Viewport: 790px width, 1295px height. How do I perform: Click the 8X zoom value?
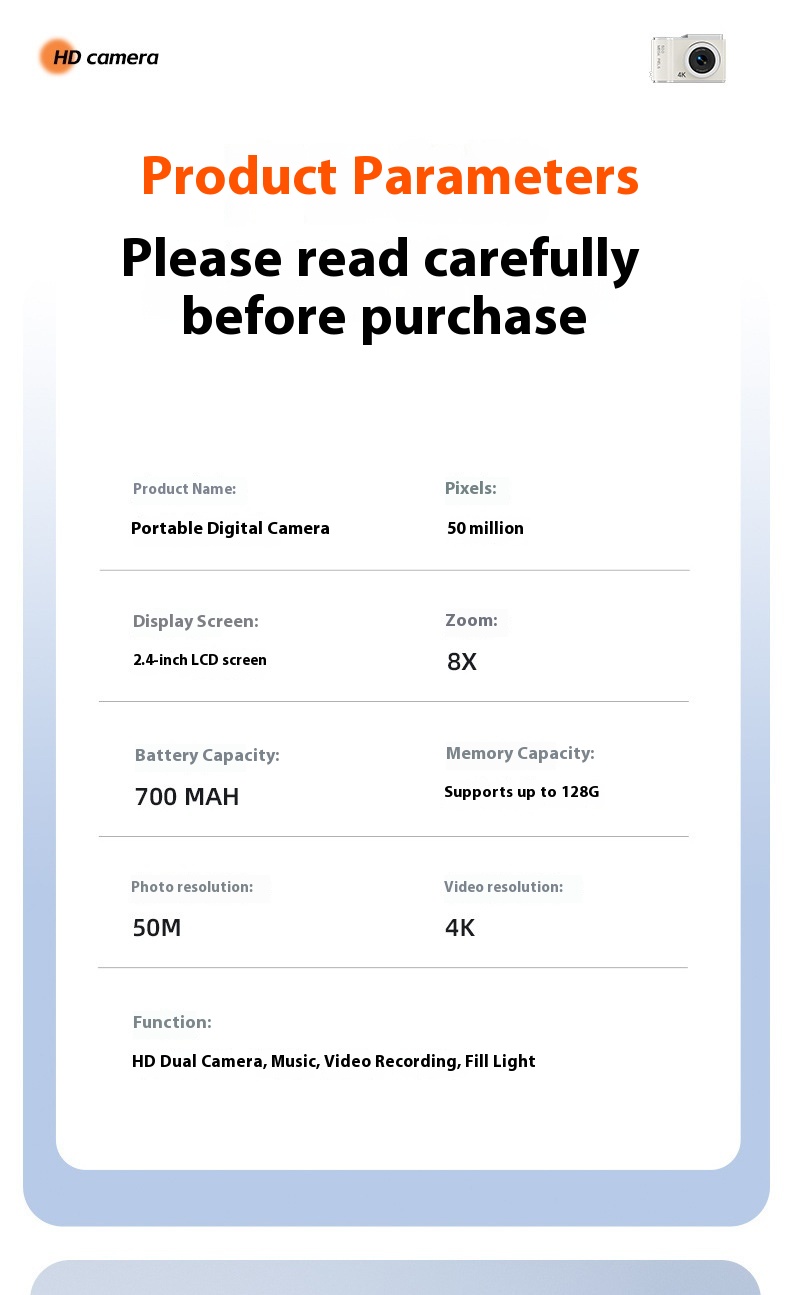462,661
